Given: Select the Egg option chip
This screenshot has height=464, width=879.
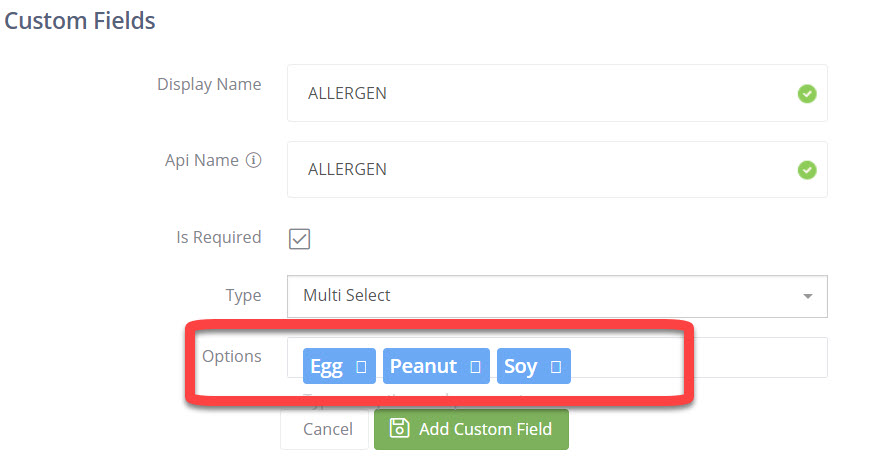Looking at the screenshot, I should pyautogui.click(x=326, y=367).
